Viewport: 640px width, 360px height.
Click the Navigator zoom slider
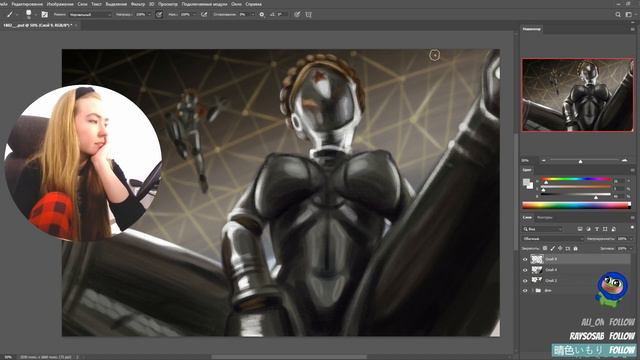[584, 160]
